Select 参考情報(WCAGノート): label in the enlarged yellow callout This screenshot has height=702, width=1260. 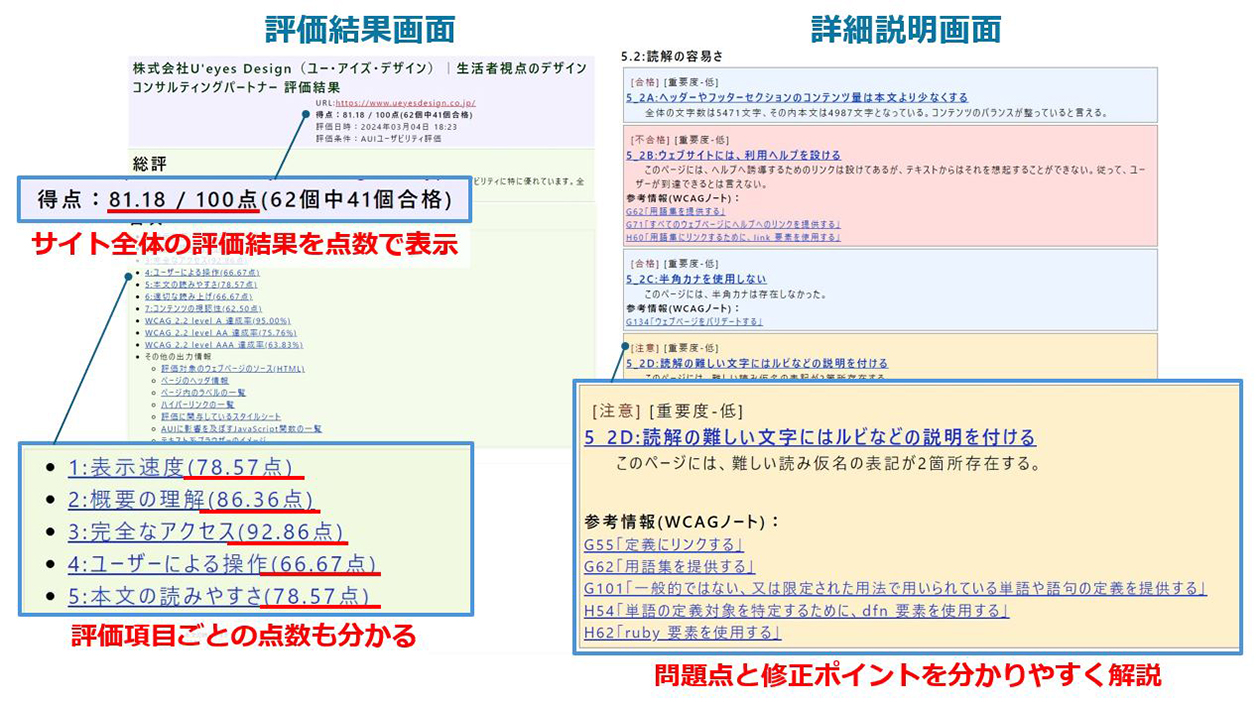681,522
